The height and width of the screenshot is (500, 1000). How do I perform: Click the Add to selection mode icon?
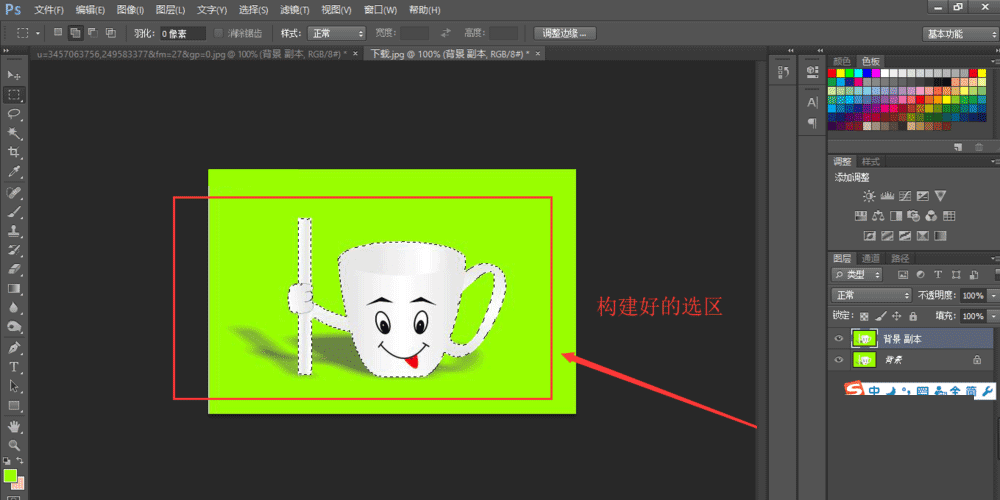(x=75, y=33)
